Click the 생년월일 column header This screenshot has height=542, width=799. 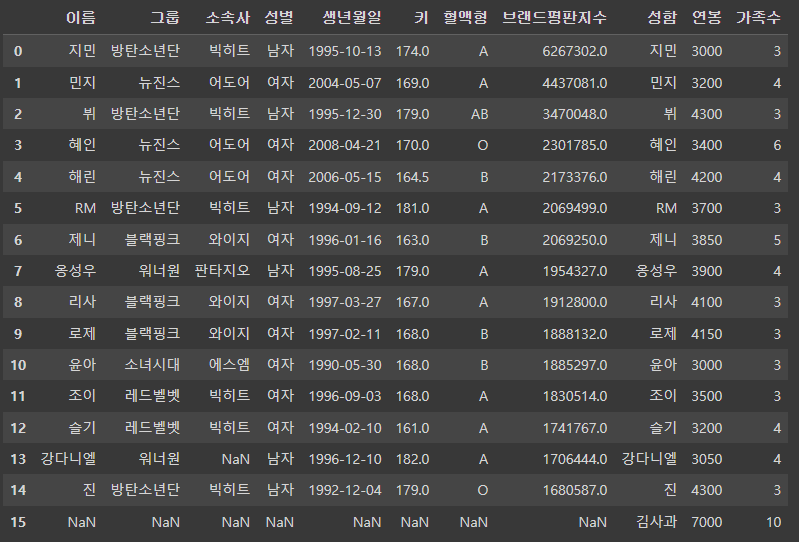click(352, 18)
